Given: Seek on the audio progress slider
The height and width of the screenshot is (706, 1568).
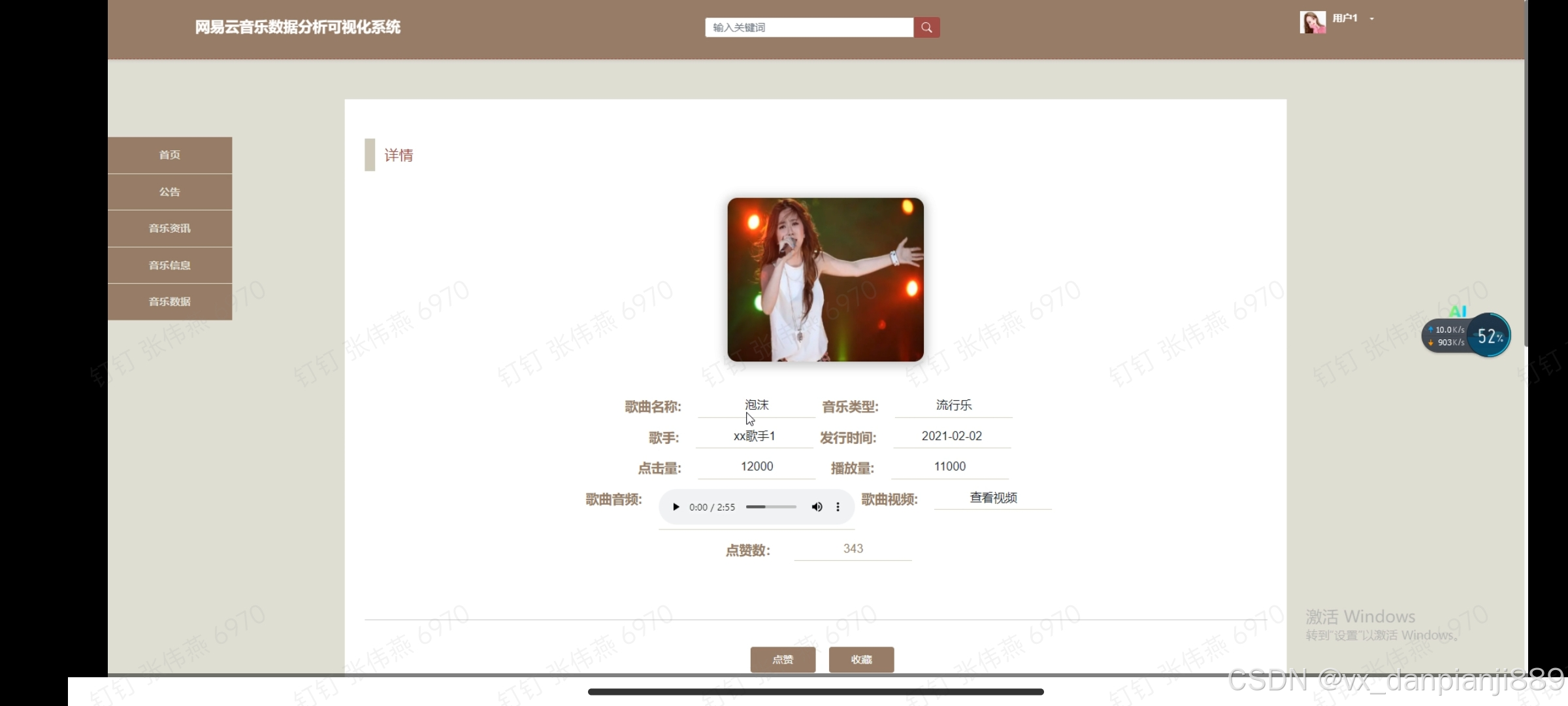Looking at the screenshot, I should pyautogui.click(x=771, y=507).
